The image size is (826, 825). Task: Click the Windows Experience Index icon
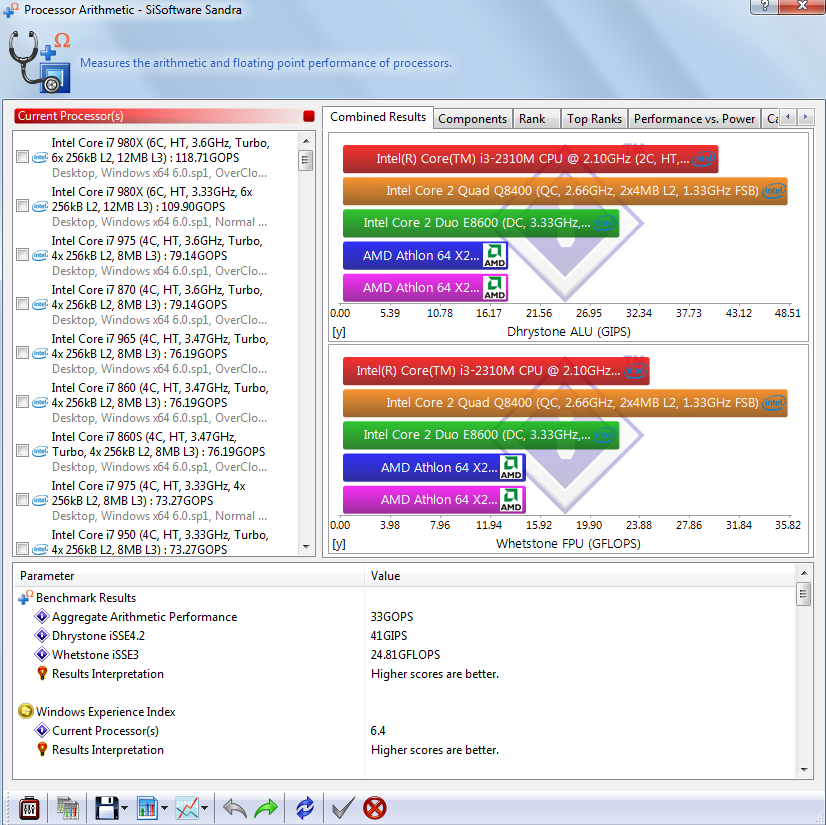(25, 711)
